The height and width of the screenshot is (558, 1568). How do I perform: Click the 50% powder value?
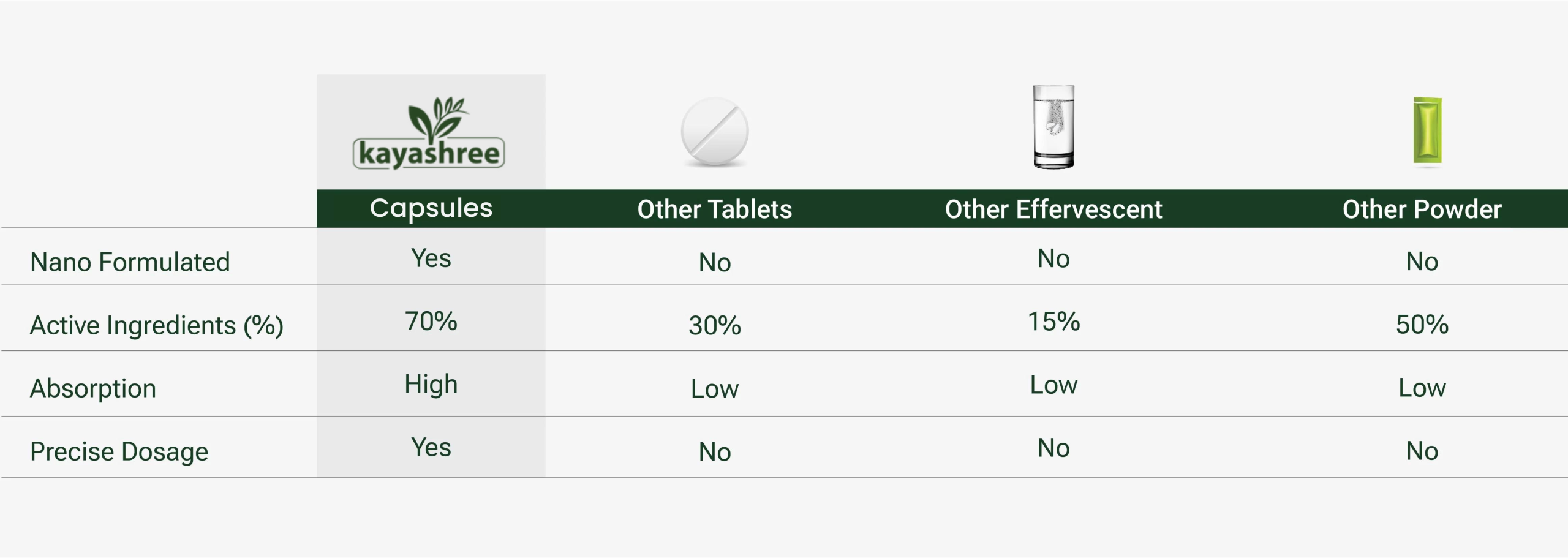(1422, 325)
